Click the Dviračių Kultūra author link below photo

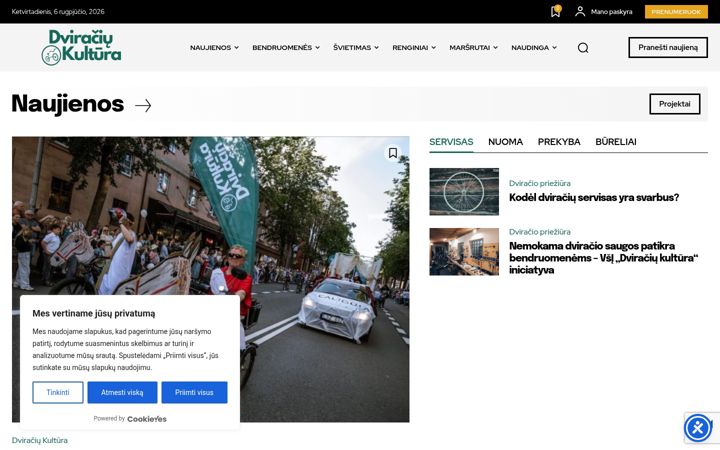(x=39, y=440)
